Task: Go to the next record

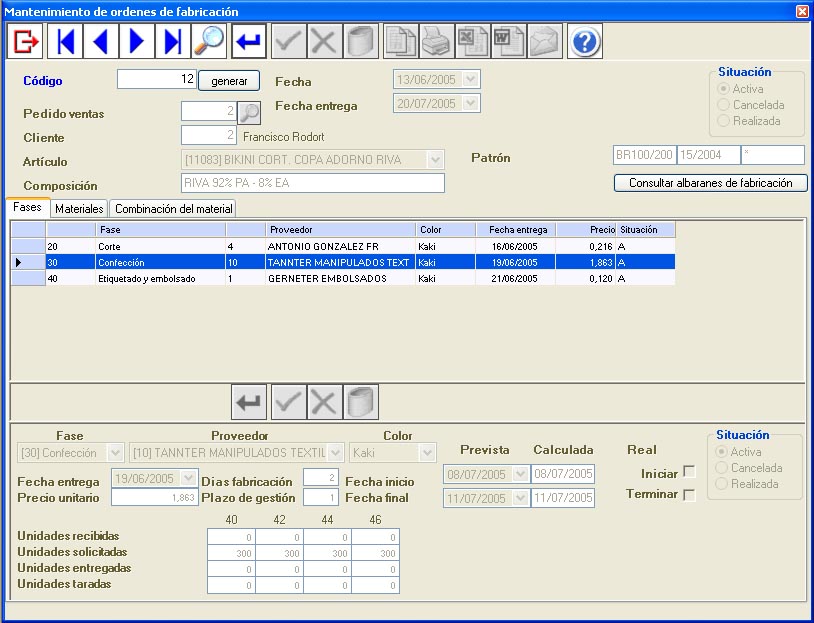Action: click(137, 42)
